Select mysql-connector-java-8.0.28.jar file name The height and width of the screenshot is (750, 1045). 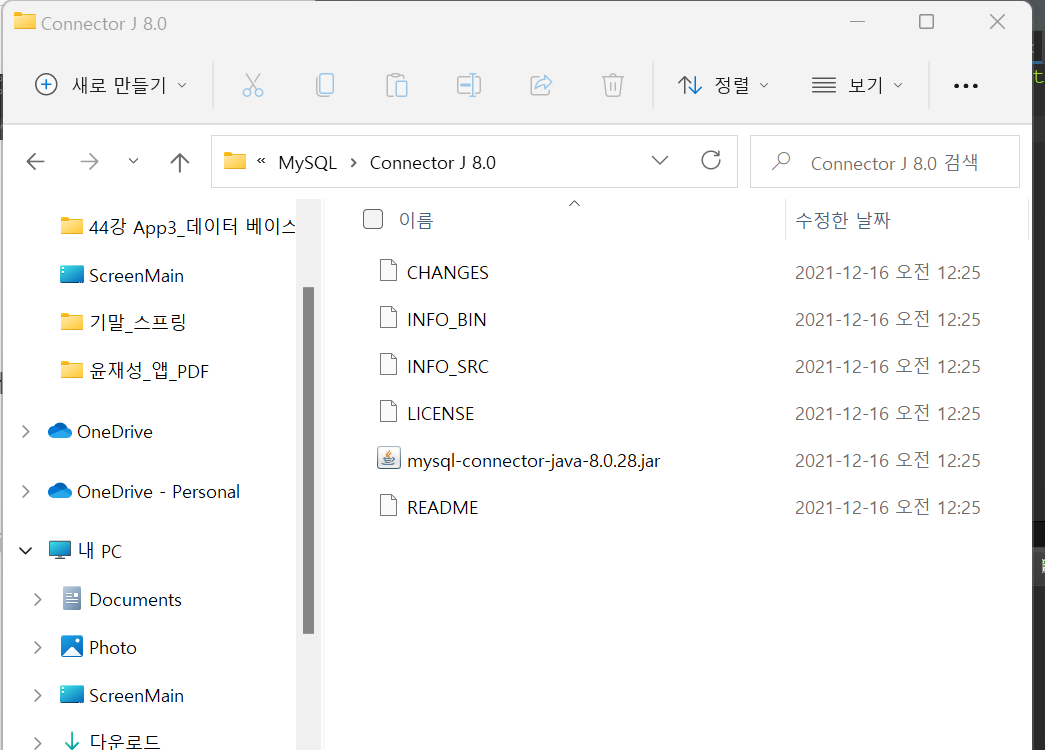(533, 461)
